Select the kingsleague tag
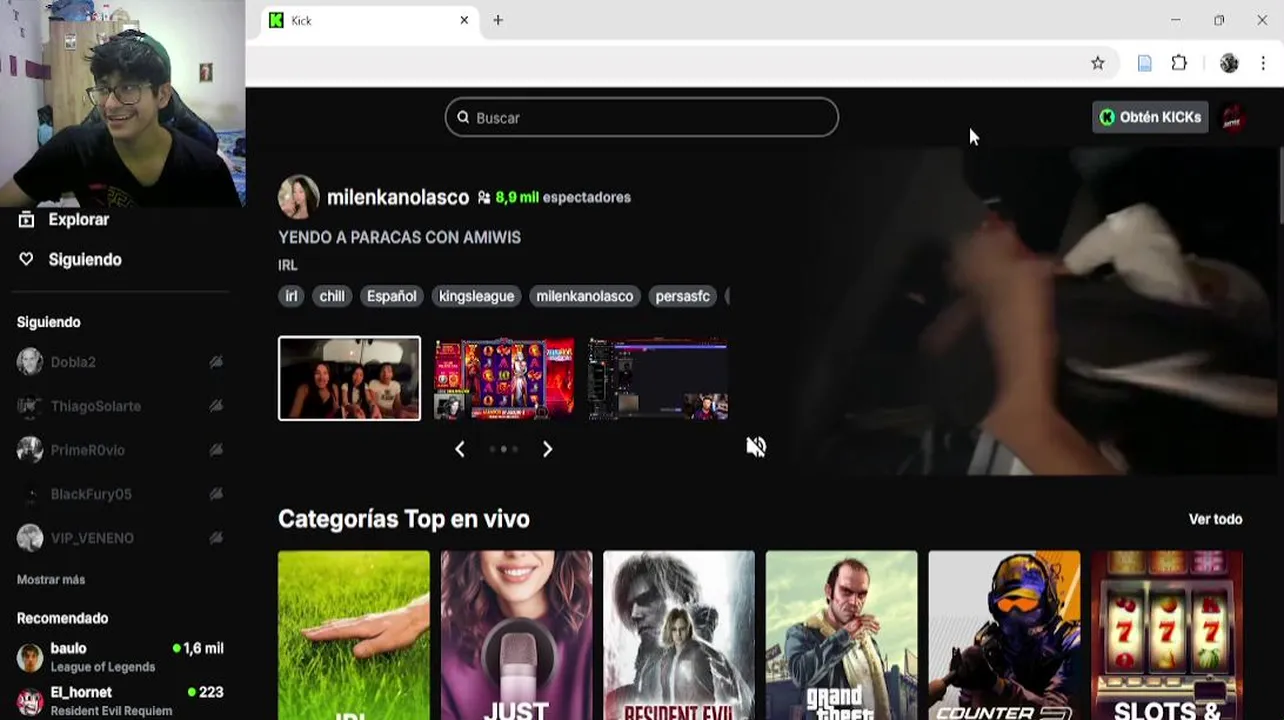This screenshot has height=720, width=1284. 476,296
